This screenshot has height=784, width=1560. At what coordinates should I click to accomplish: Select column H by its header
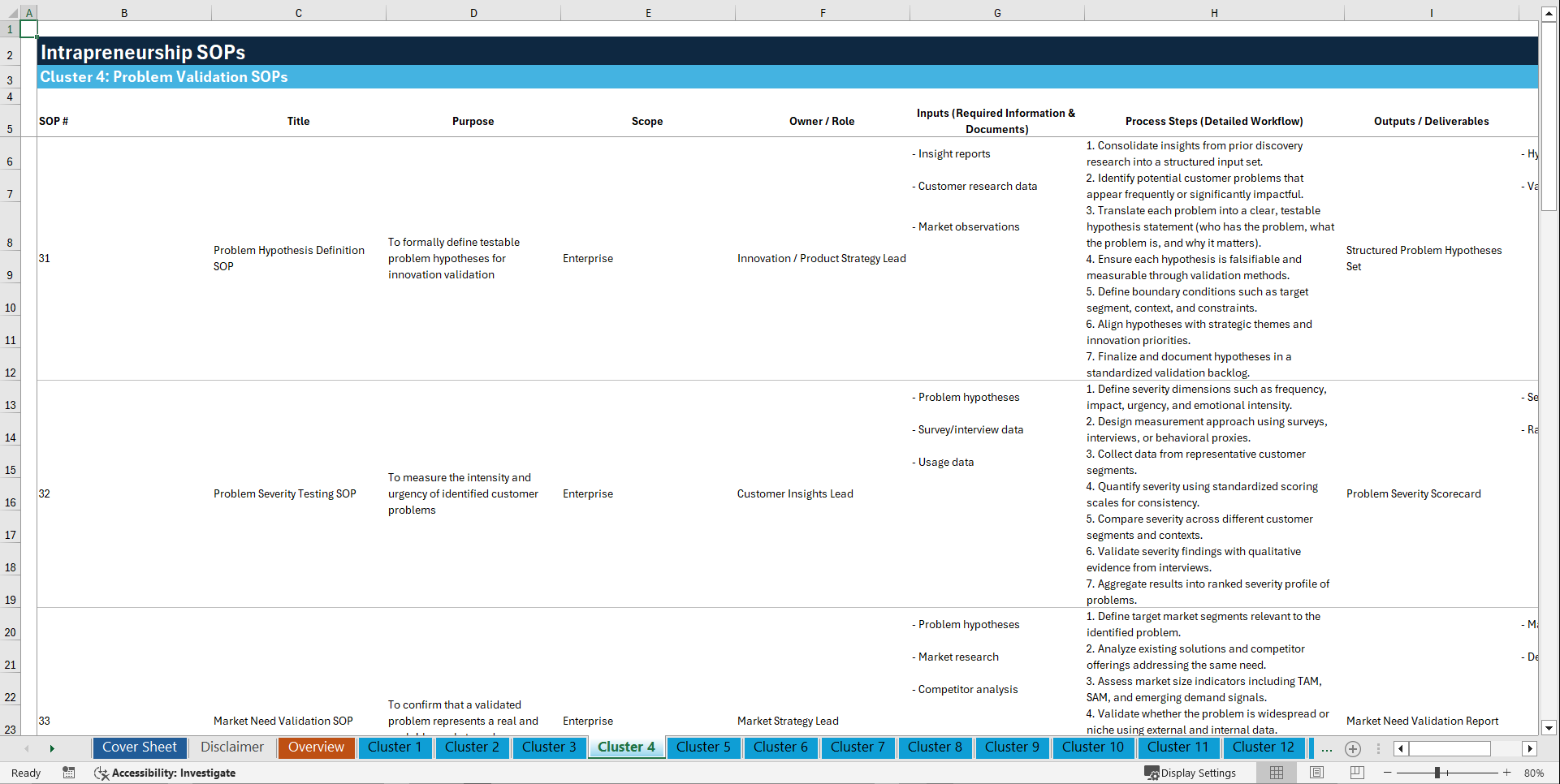(1213, 12)
